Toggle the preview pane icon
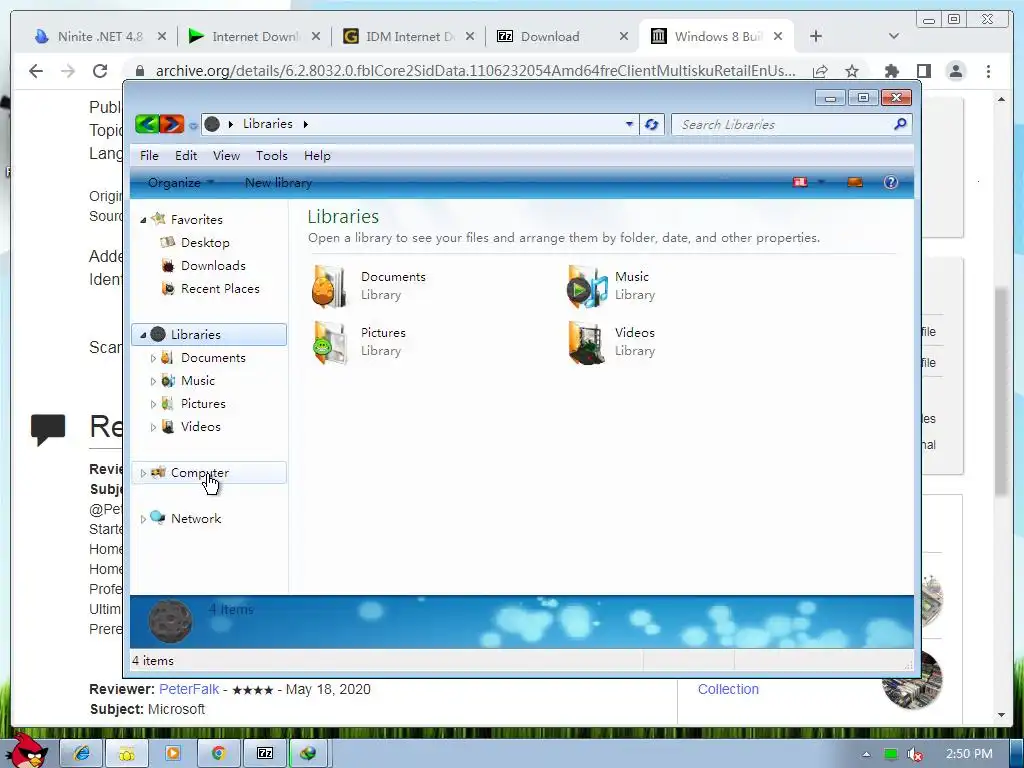Image resolution: width=1024 pixels, height=768 pixels. [x=855, y=182]
